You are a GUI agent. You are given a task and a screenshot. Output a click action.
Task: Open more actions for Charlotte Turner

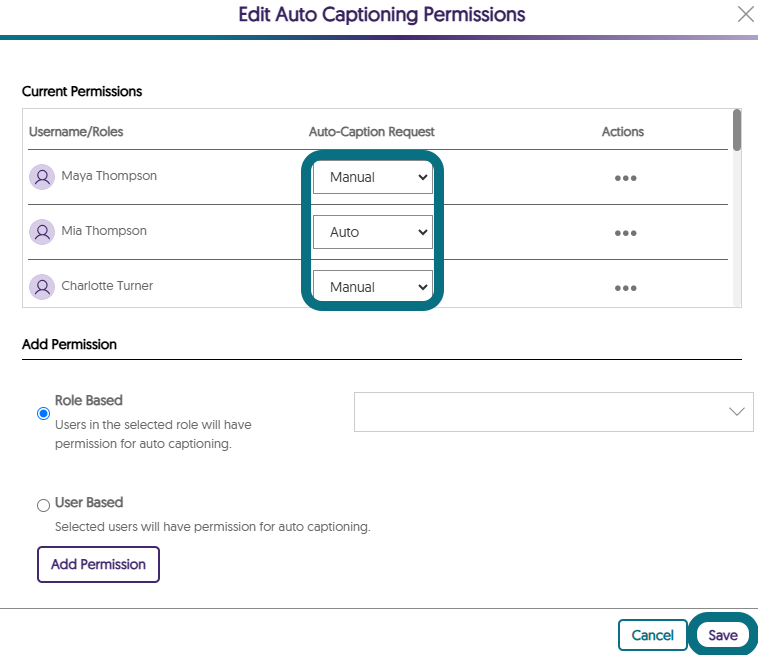[625, 288]
